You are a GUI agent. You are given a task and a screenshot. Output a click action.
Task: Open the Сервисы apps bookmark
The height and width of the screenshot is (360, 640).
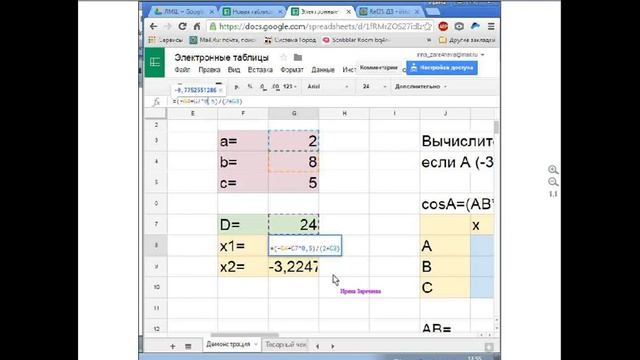(165, 40)
